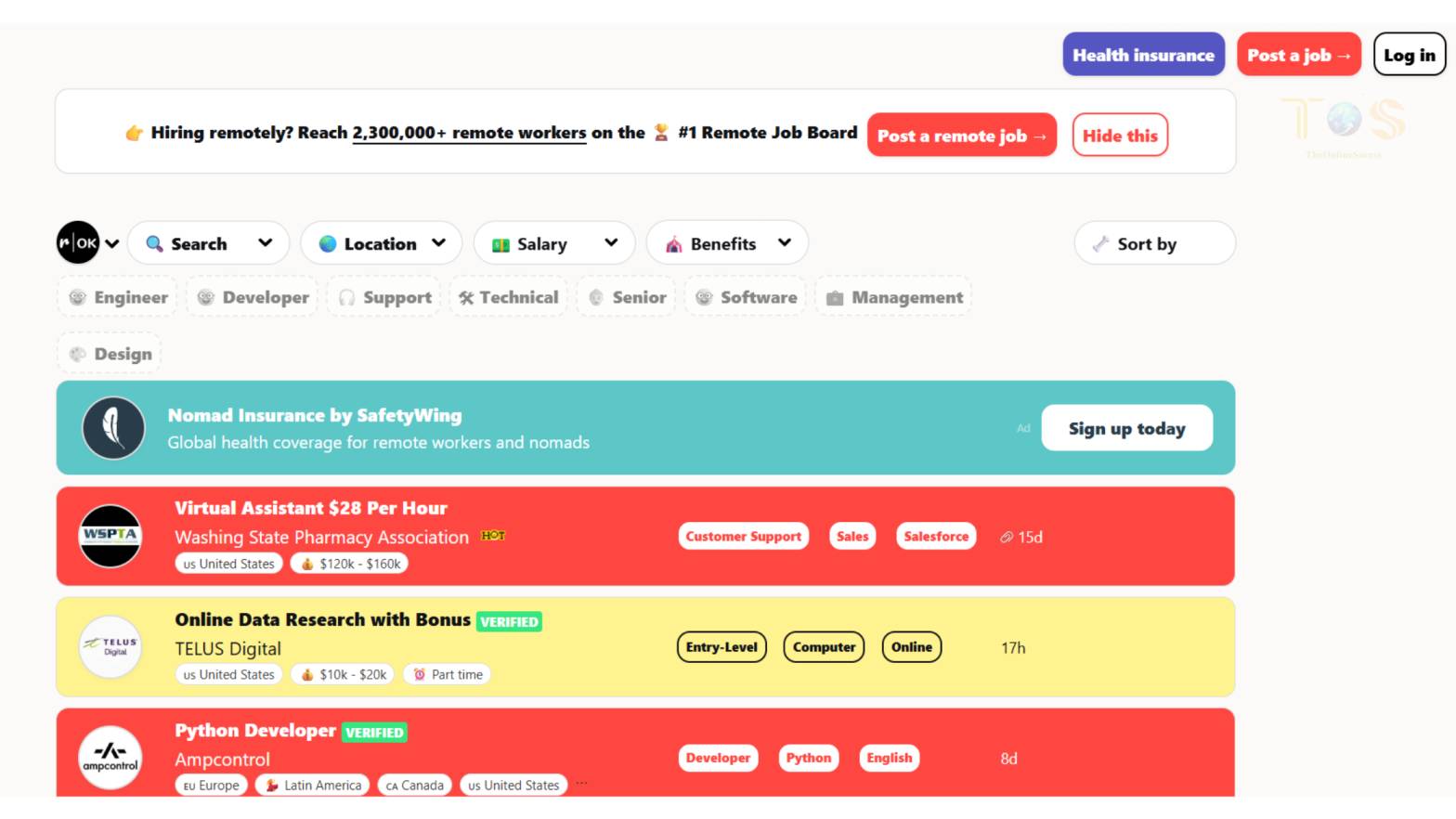Open the Salary dropdown

(x=554, y=243)
